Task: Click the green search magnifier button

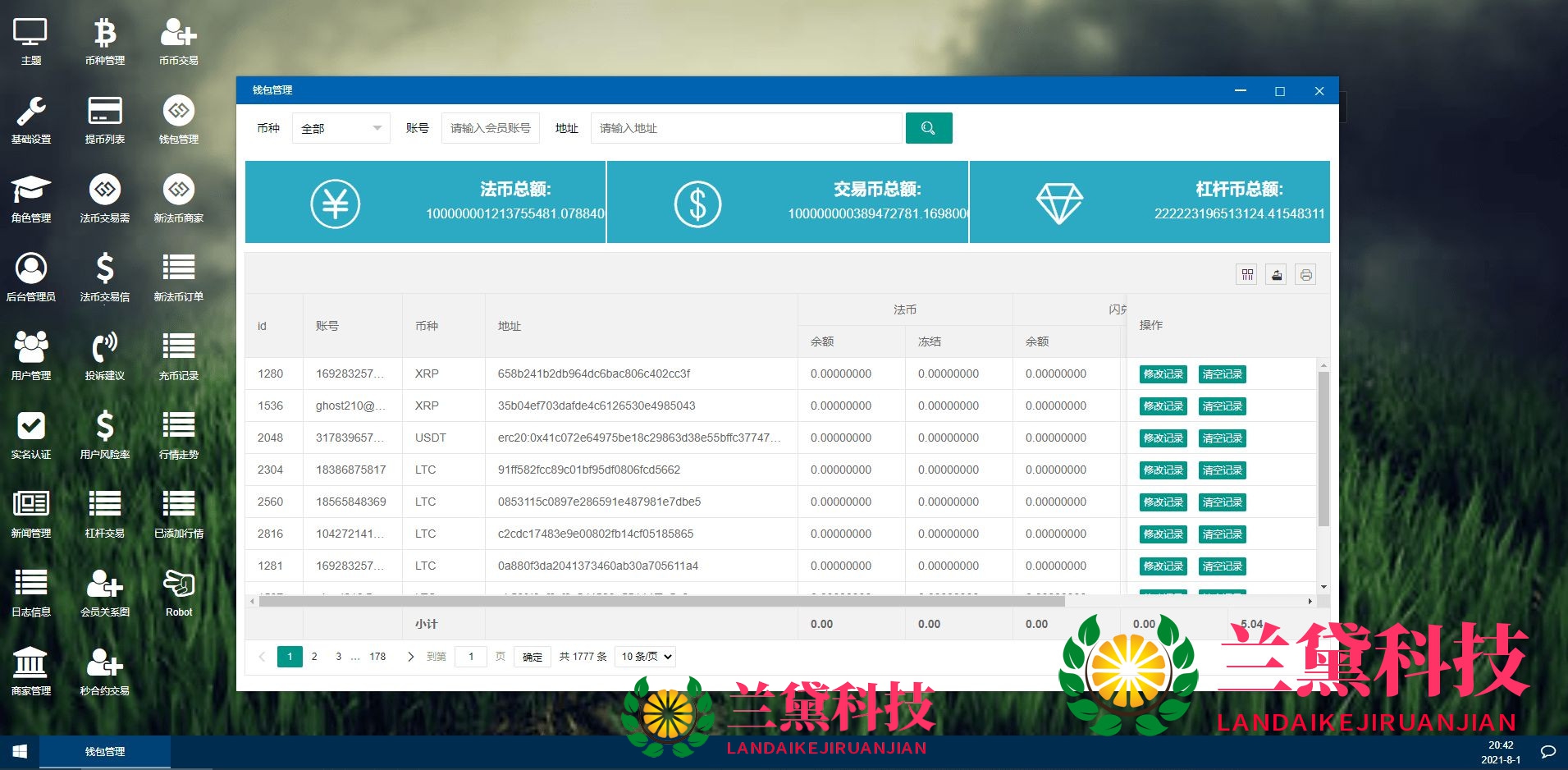Action: (x=928, y=128)
